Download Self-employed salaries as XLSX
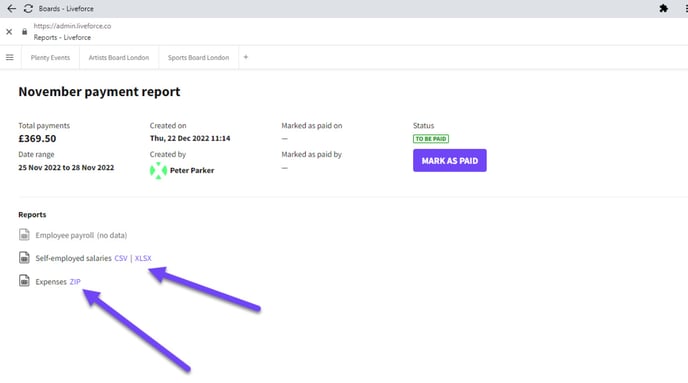 [x=143, y=258]
